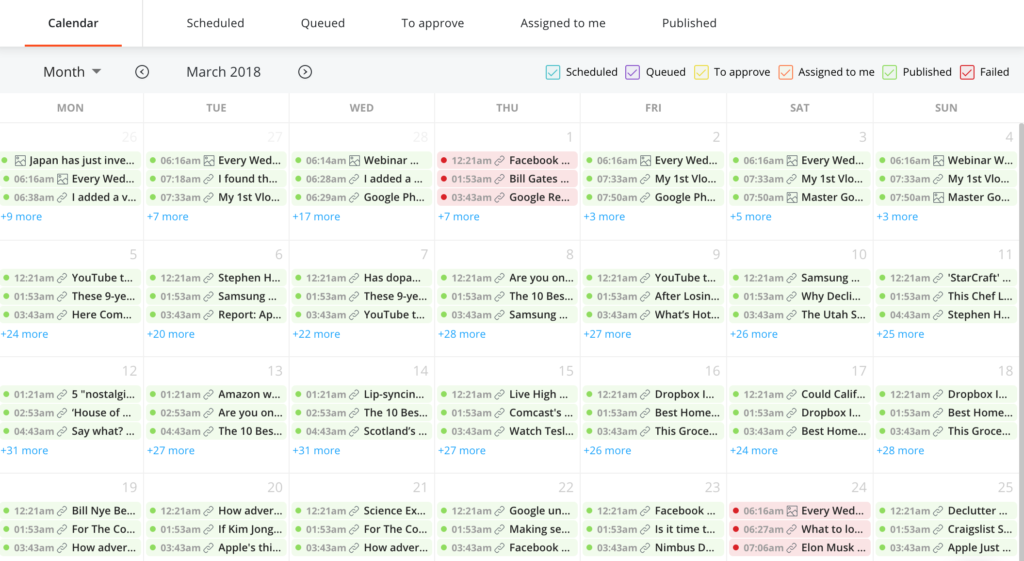Image resolution: width=1024 pixels, height=561 pixels.
Task: Click link icon on Bill Nye post
Action: pyautogui.click(x=62, y=511)
